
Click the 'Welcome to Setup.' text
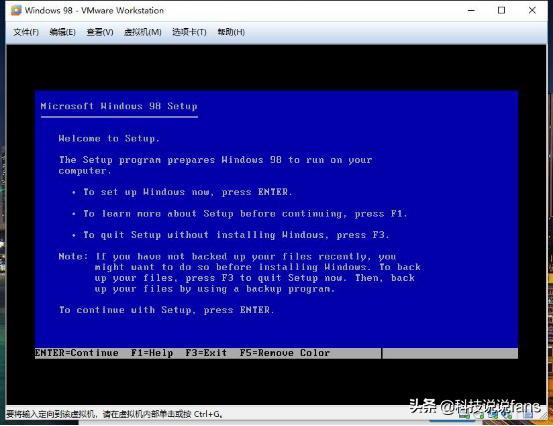click(109, 139)
